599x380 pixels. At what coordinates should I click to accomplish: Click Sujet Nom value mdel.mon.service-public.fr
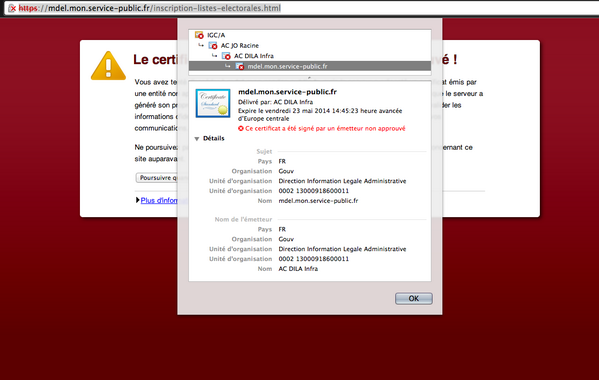(318, 201)
